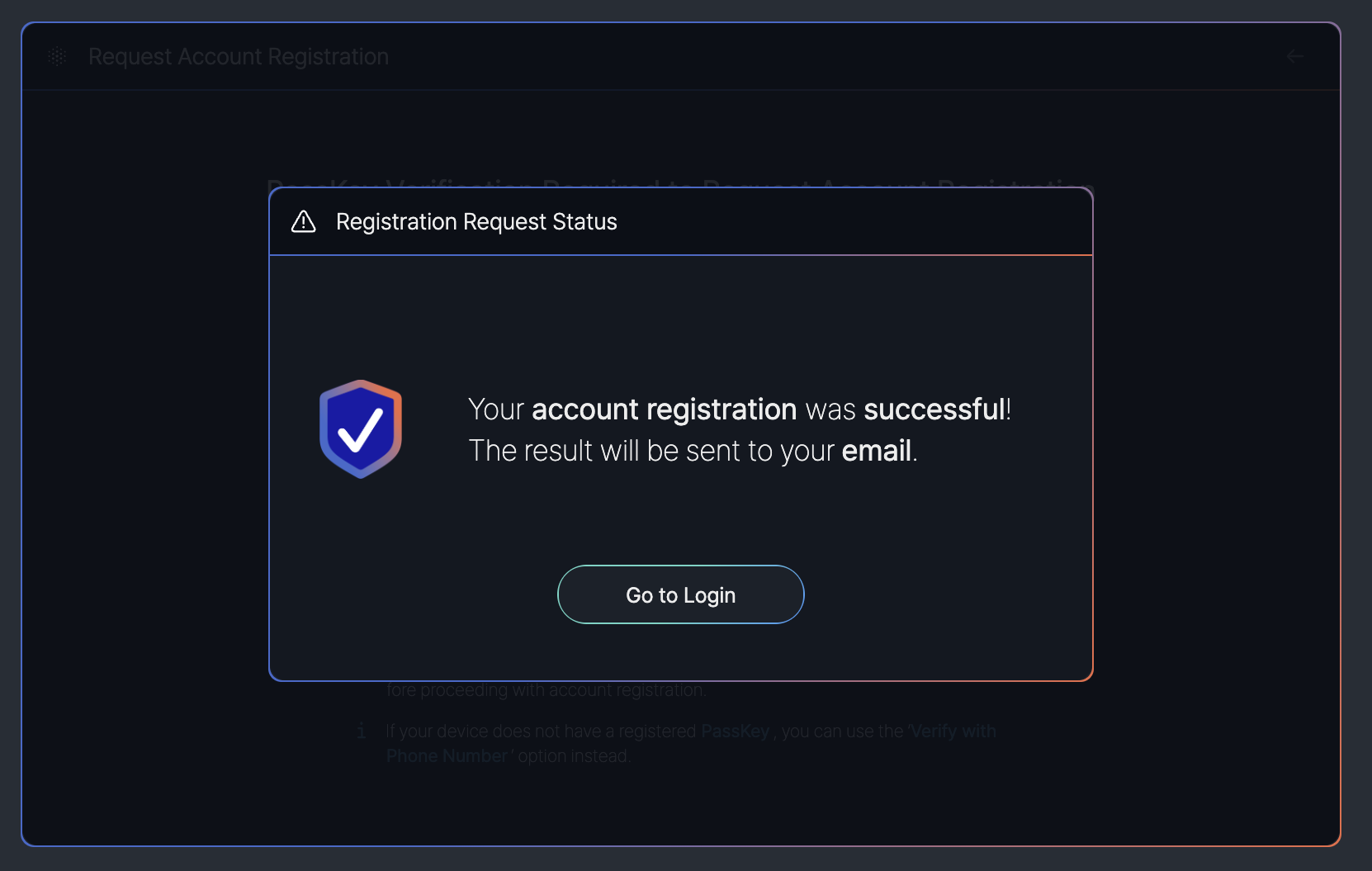Click the bold word 'email'
The height and width of the screenshot is (871, 1372).
(x=876, y=451)
